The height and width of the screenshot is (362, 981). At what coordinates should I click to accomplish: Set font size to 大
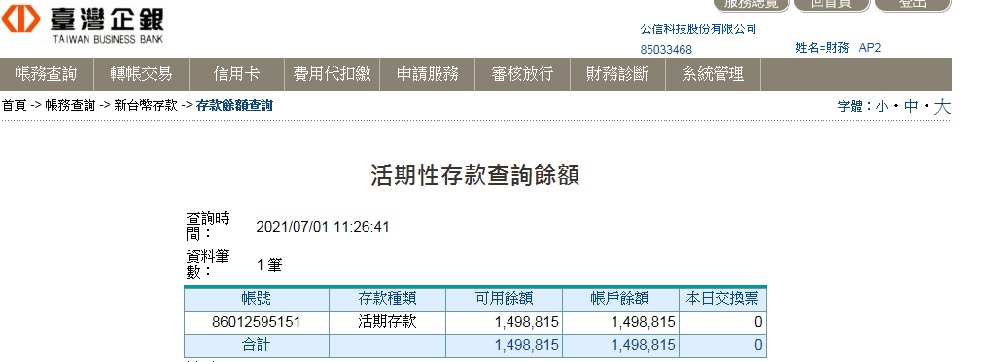tap(942, 107)
